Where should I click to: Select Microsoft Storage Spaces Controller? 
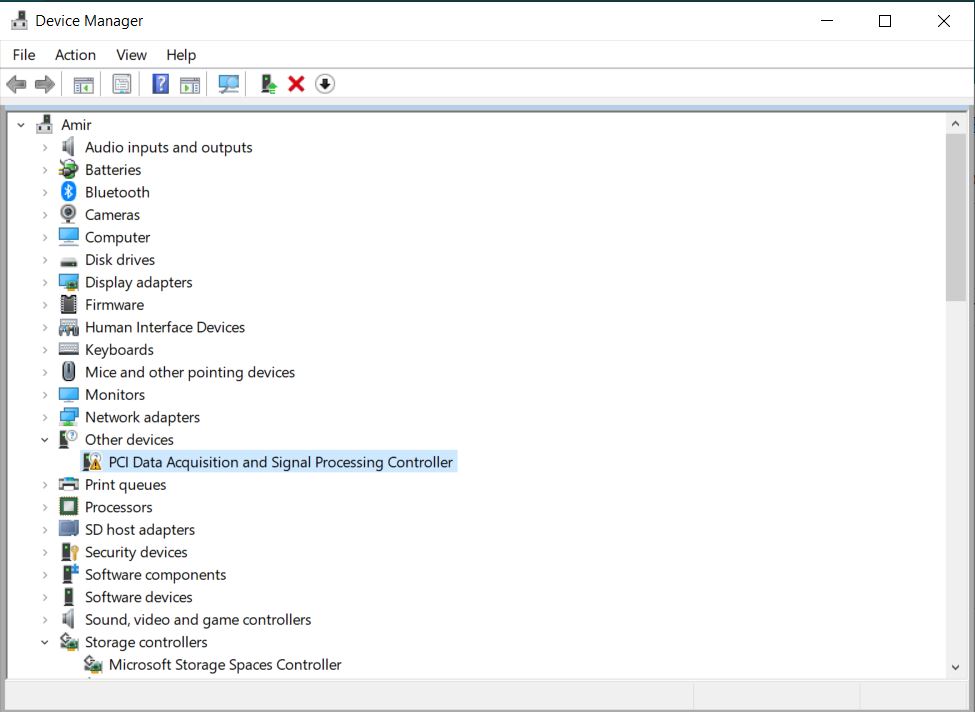point(225,664)
